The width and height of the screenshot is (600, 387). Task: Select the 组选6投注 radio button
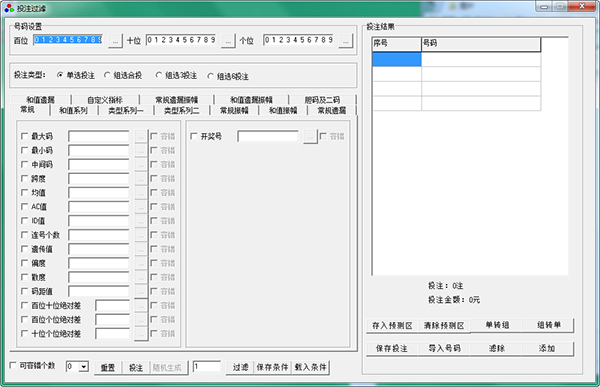tap(210, 76)
